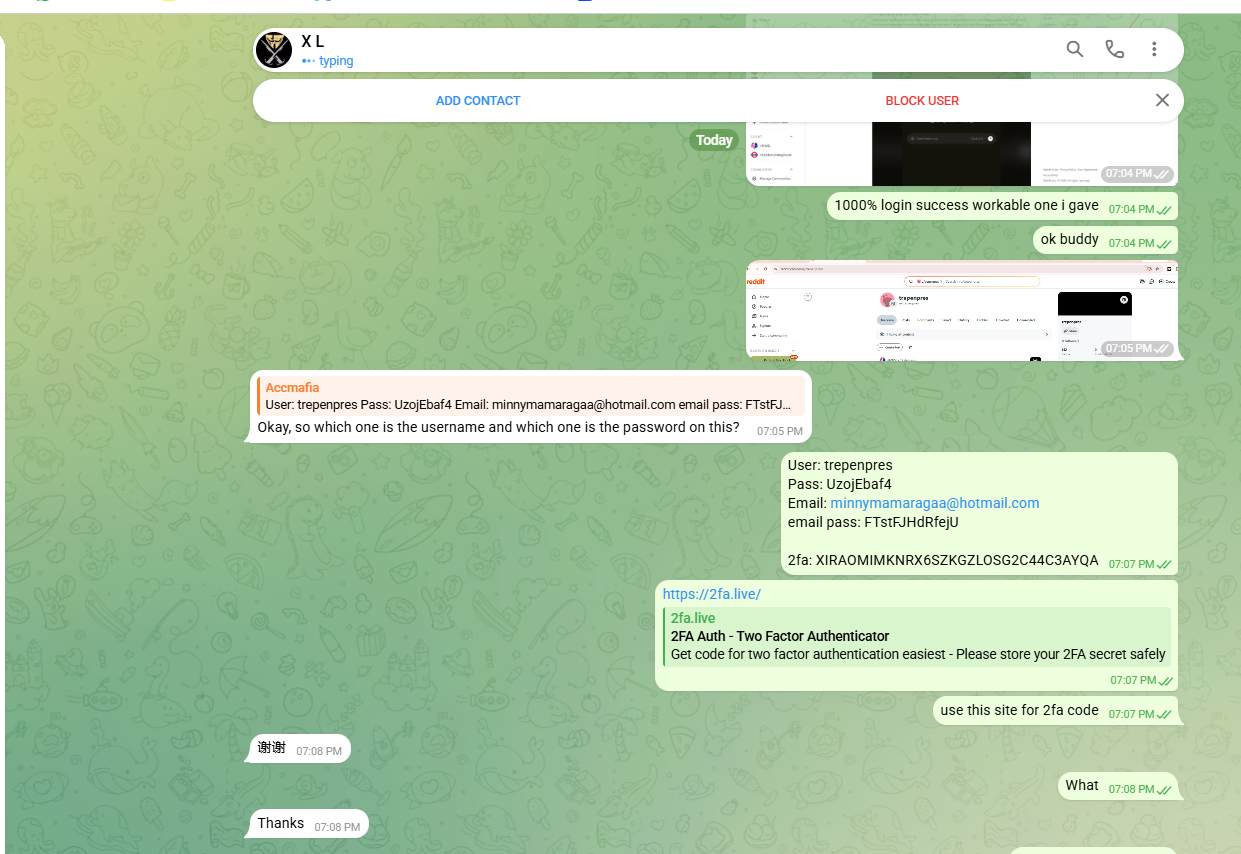The width and height of the screenshot is (1241, 854).
Task: Click the Accmafia quoted reply
Action: [530, 397]
